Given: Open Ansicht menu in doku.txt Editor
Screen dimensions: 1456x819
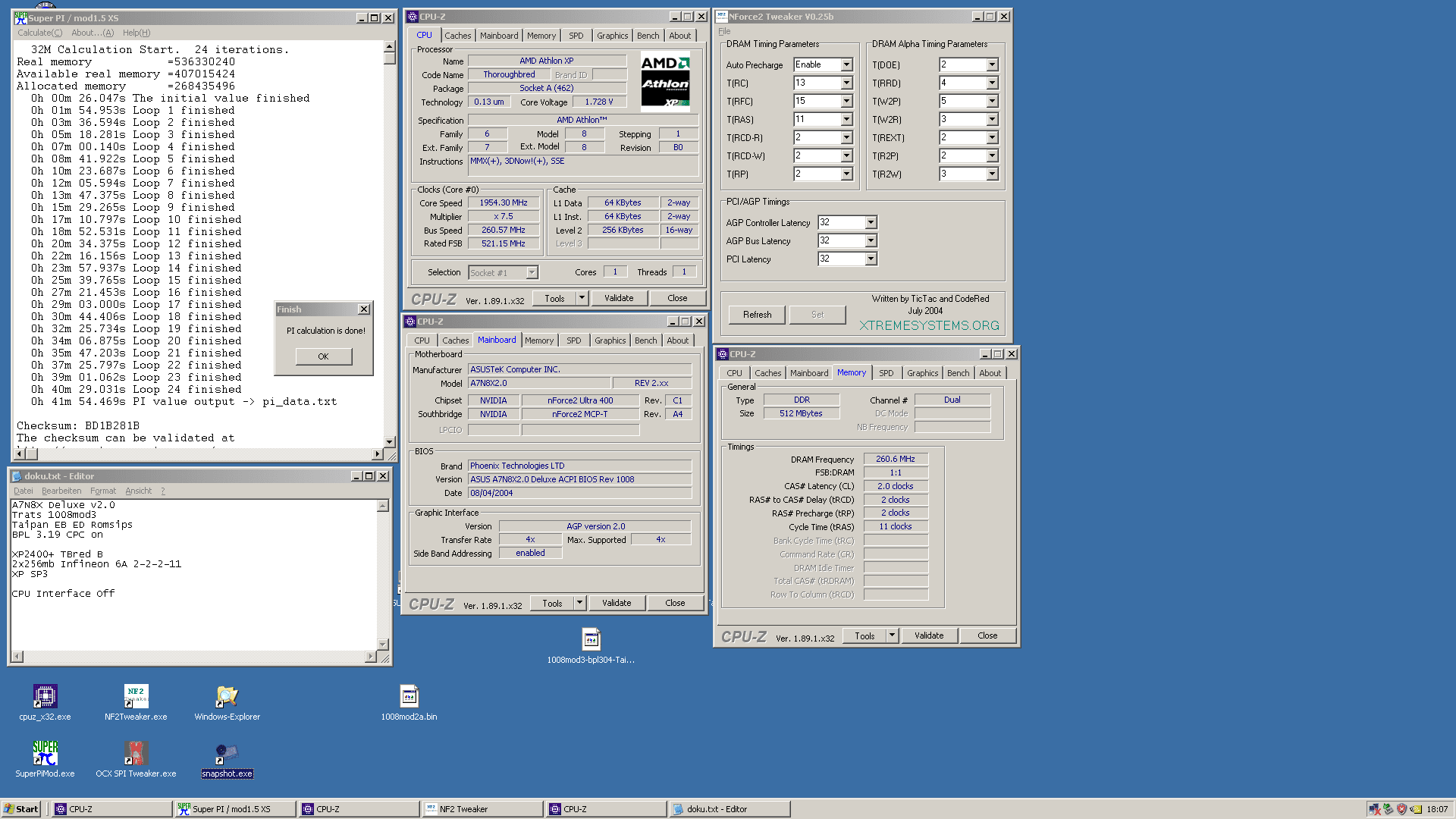Looking at the screenshot, I should point(139,491).
